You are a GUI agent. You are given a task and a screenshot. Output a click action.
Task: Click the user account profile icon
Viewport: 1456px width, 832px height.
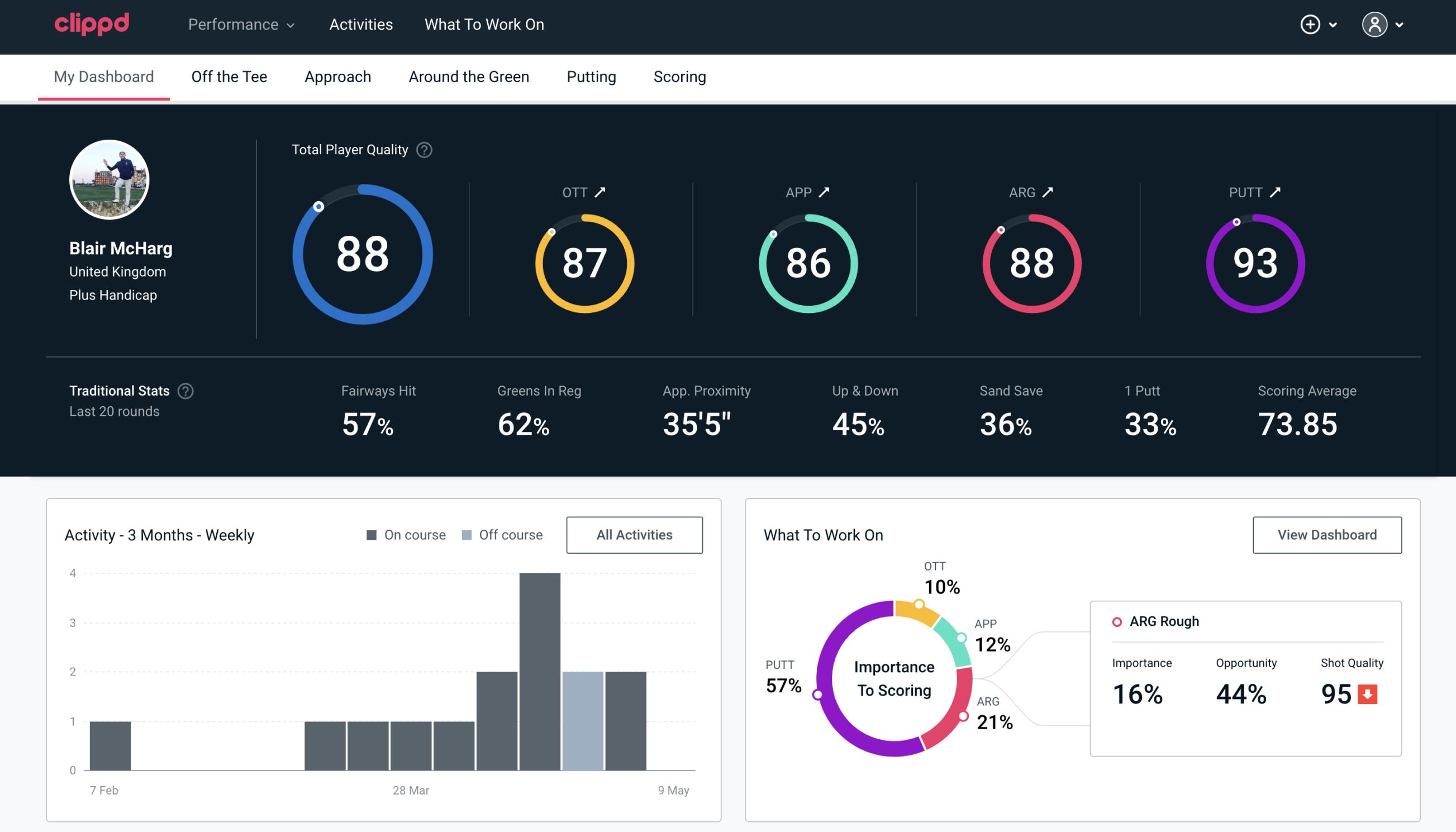pyautogui.click(x=1375, y=24)
